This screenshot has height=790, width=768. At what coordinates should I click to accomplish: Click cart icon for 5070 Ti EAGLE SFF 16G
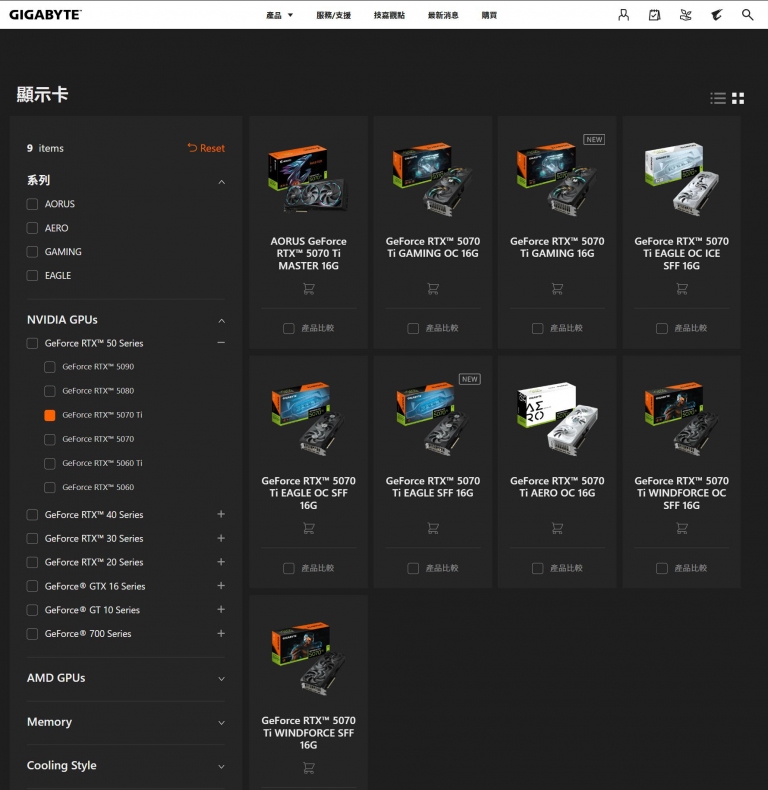433,528
